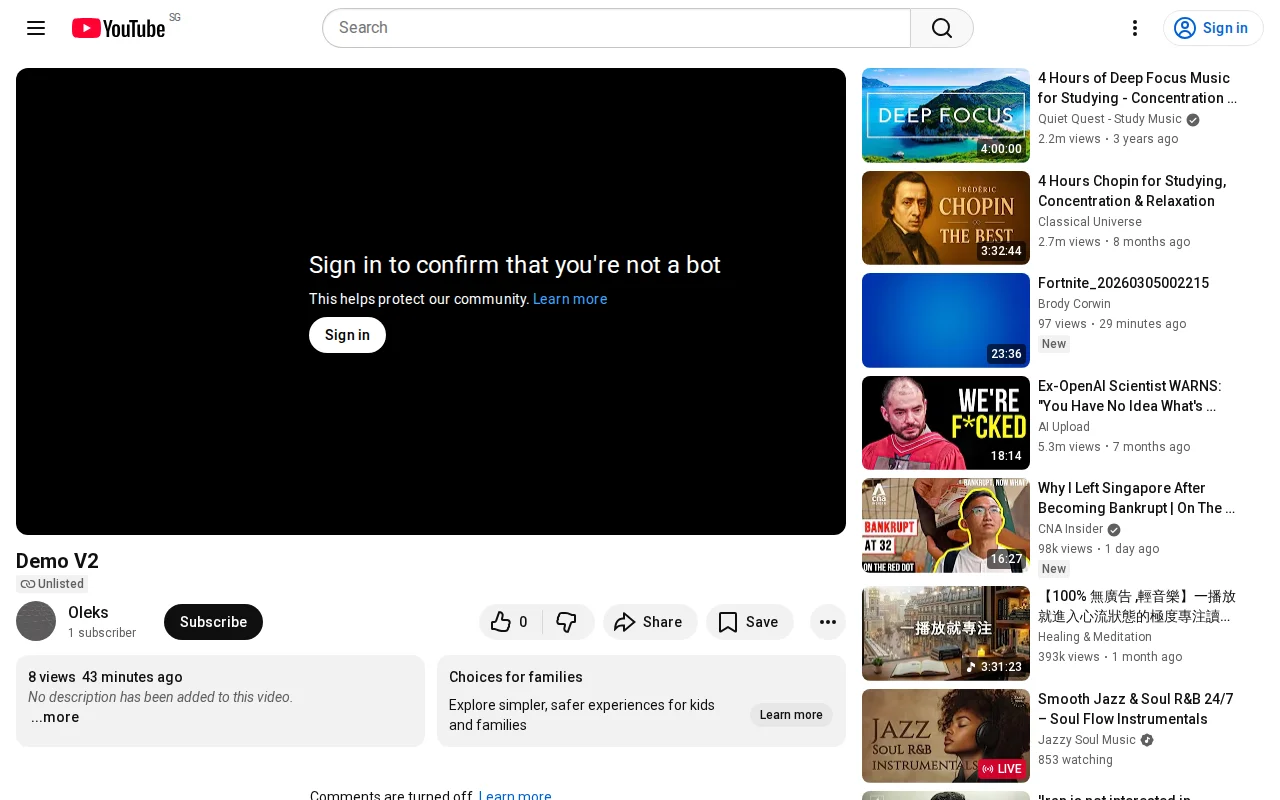The height and width of the screenshot is (800, 1280).
Task: Open the Healing & Meditation video thumbnail
Action: click(x=946, y=633)
